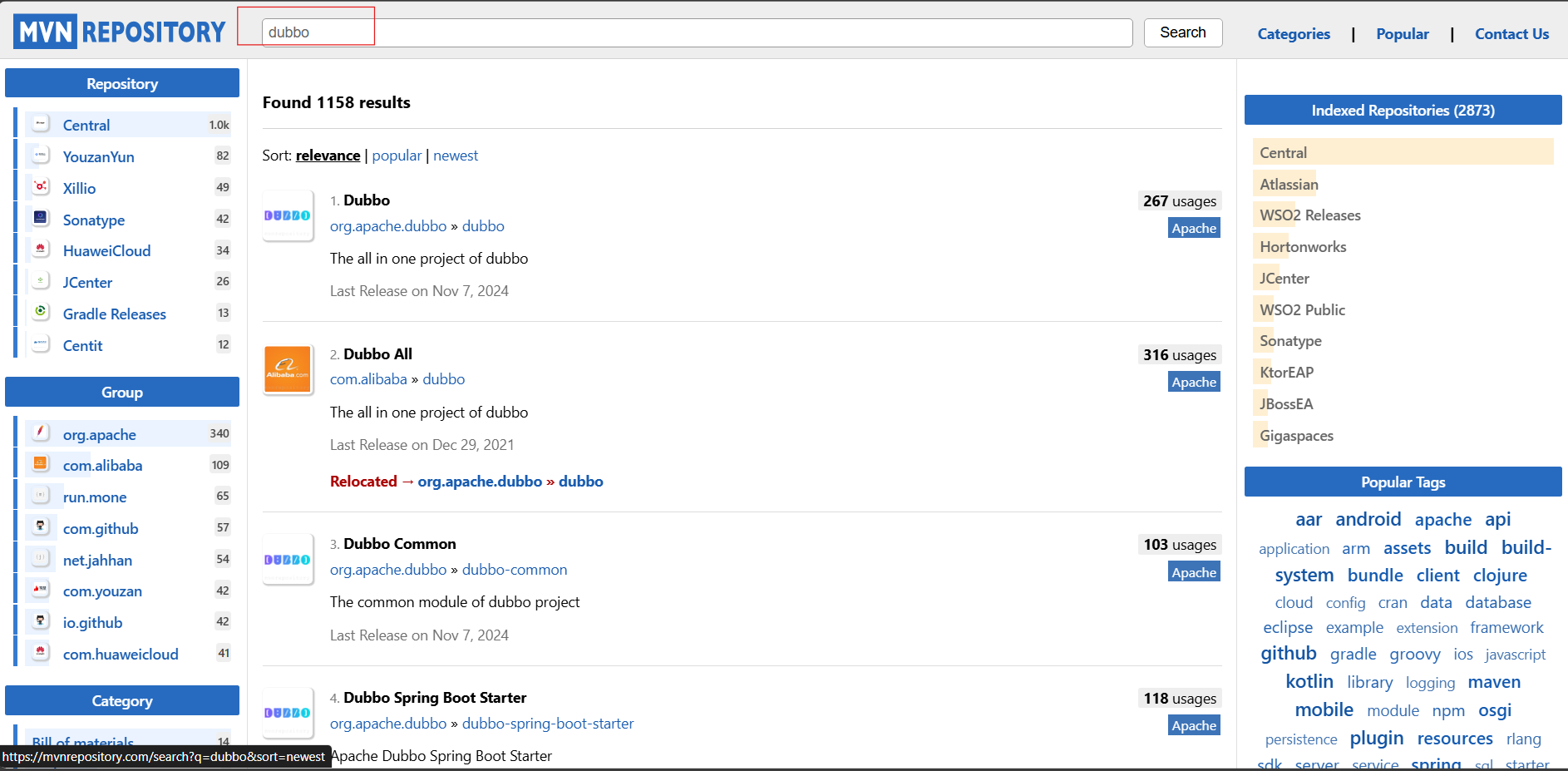Open the Dubbo artifact logo thumbnail

[x=288, y=215]
